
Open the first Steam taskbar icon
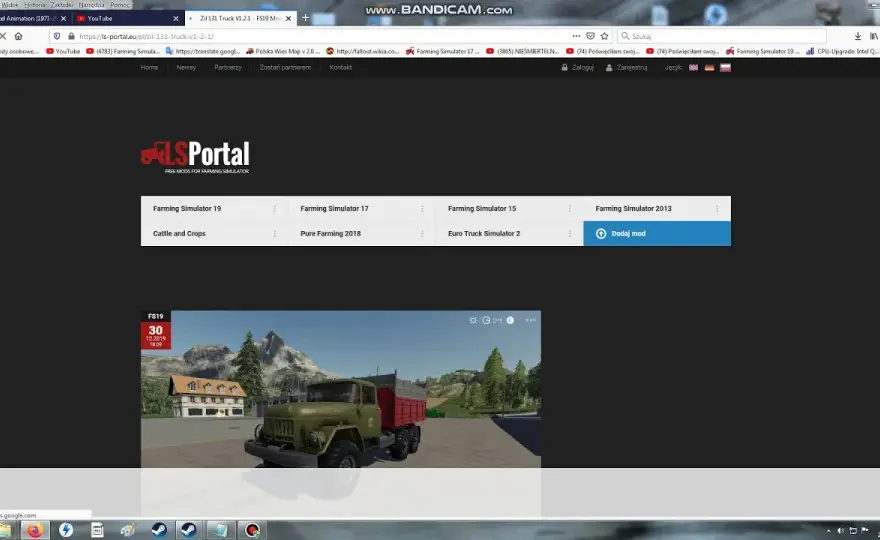159,530
